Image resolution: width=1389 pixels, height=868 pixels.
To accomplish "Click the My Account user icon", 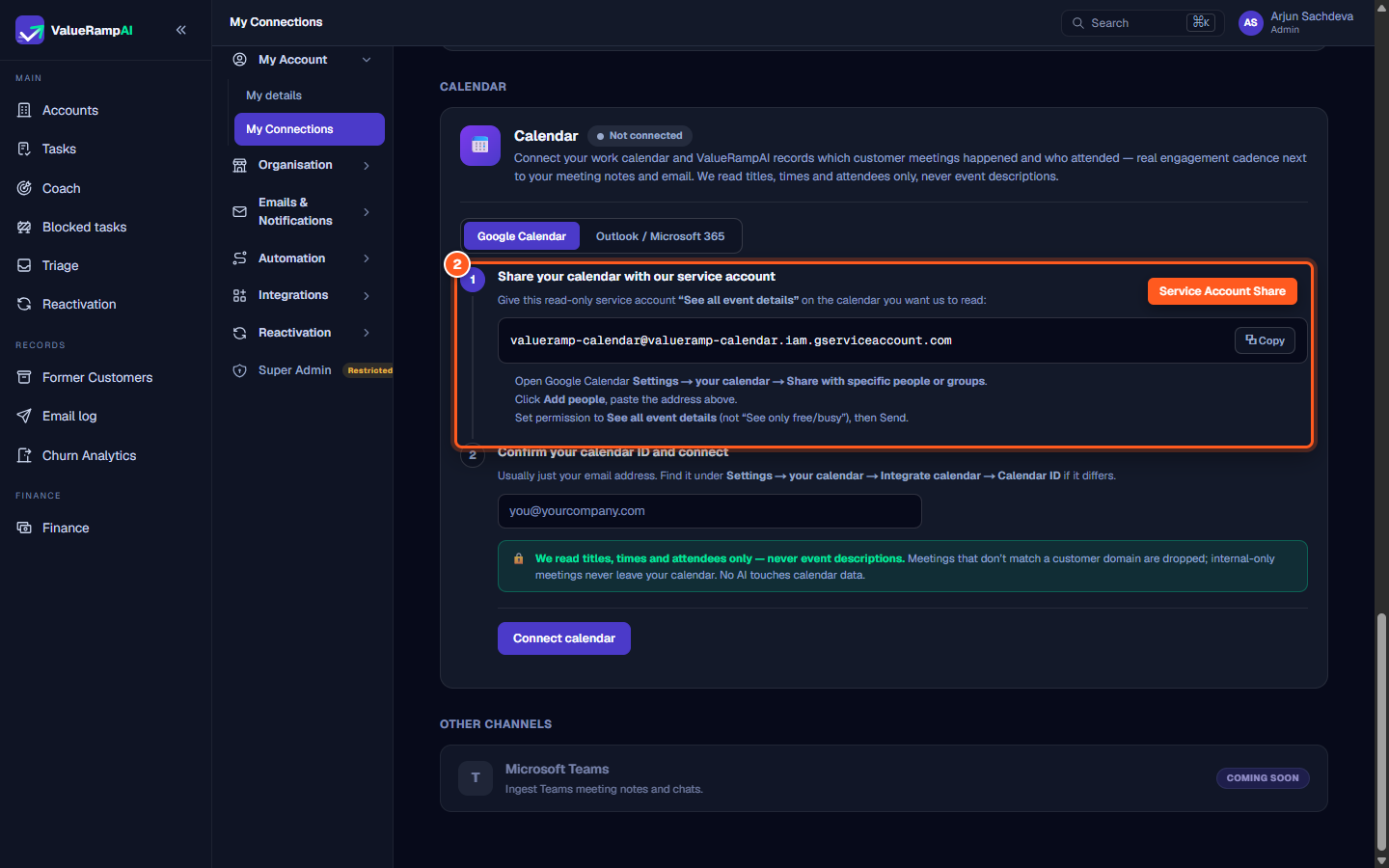I will click(239, 59).
